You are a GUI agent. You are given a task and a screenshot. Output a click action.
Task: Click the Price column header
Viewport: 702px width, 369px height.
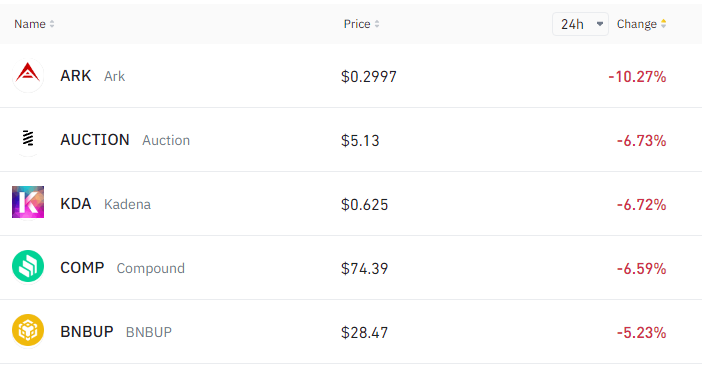pos(357,24)
